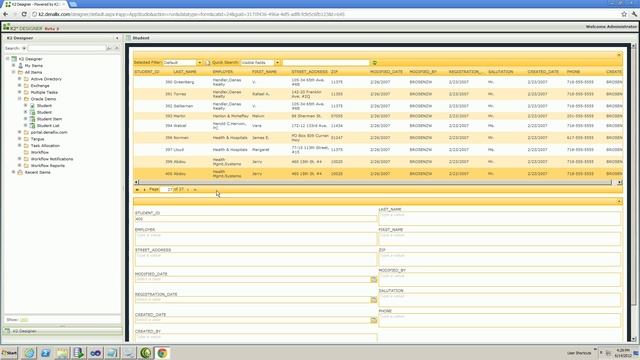The image size is (640, 360).
Task: Collapse the grid section header arrow
Action: point(619,54)
